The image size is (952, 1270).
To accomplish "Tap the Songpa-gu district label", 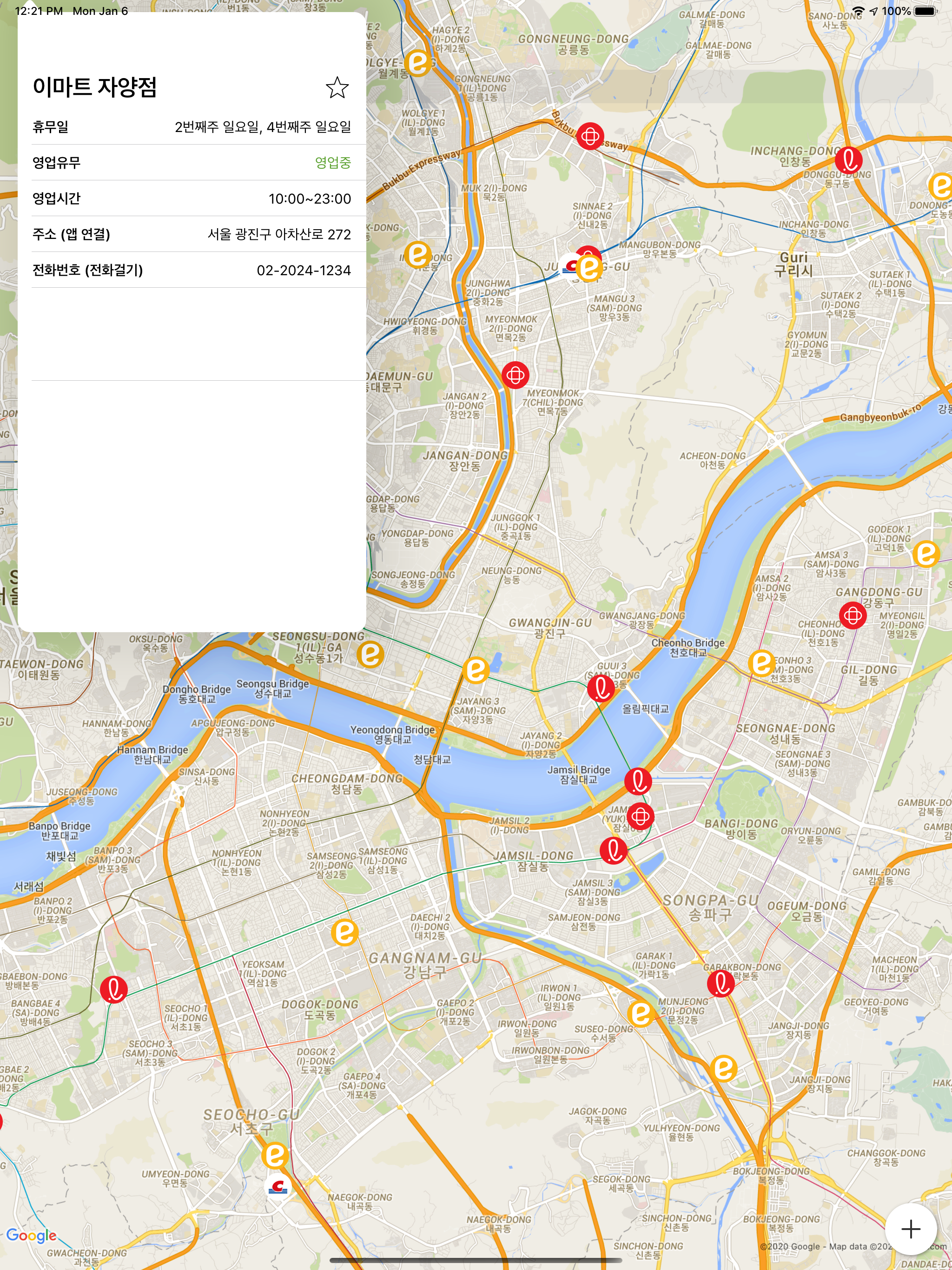I will [710, 907].
